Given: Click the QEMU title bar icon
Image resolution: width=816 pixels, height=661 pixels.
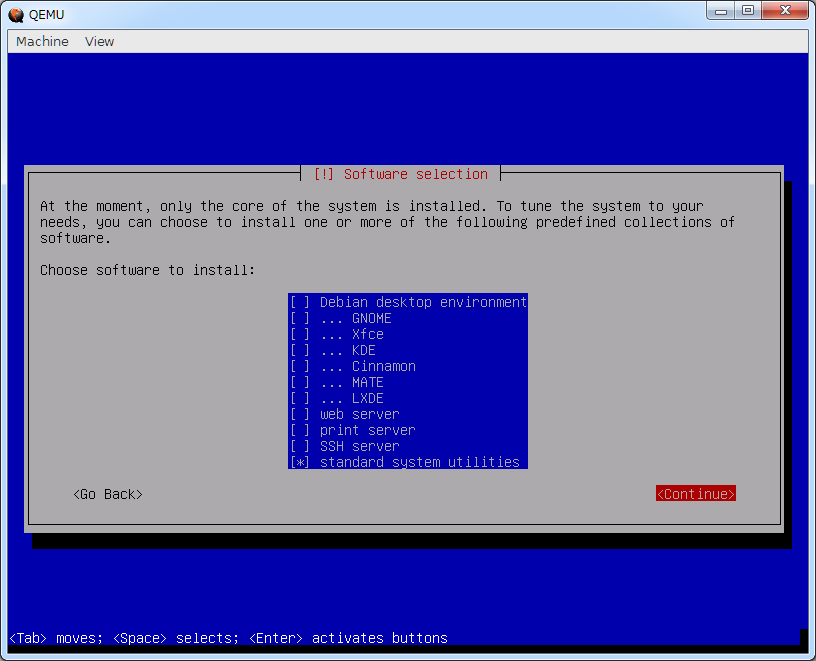Looking at the screenshot, I should click(x=16, y=15).
